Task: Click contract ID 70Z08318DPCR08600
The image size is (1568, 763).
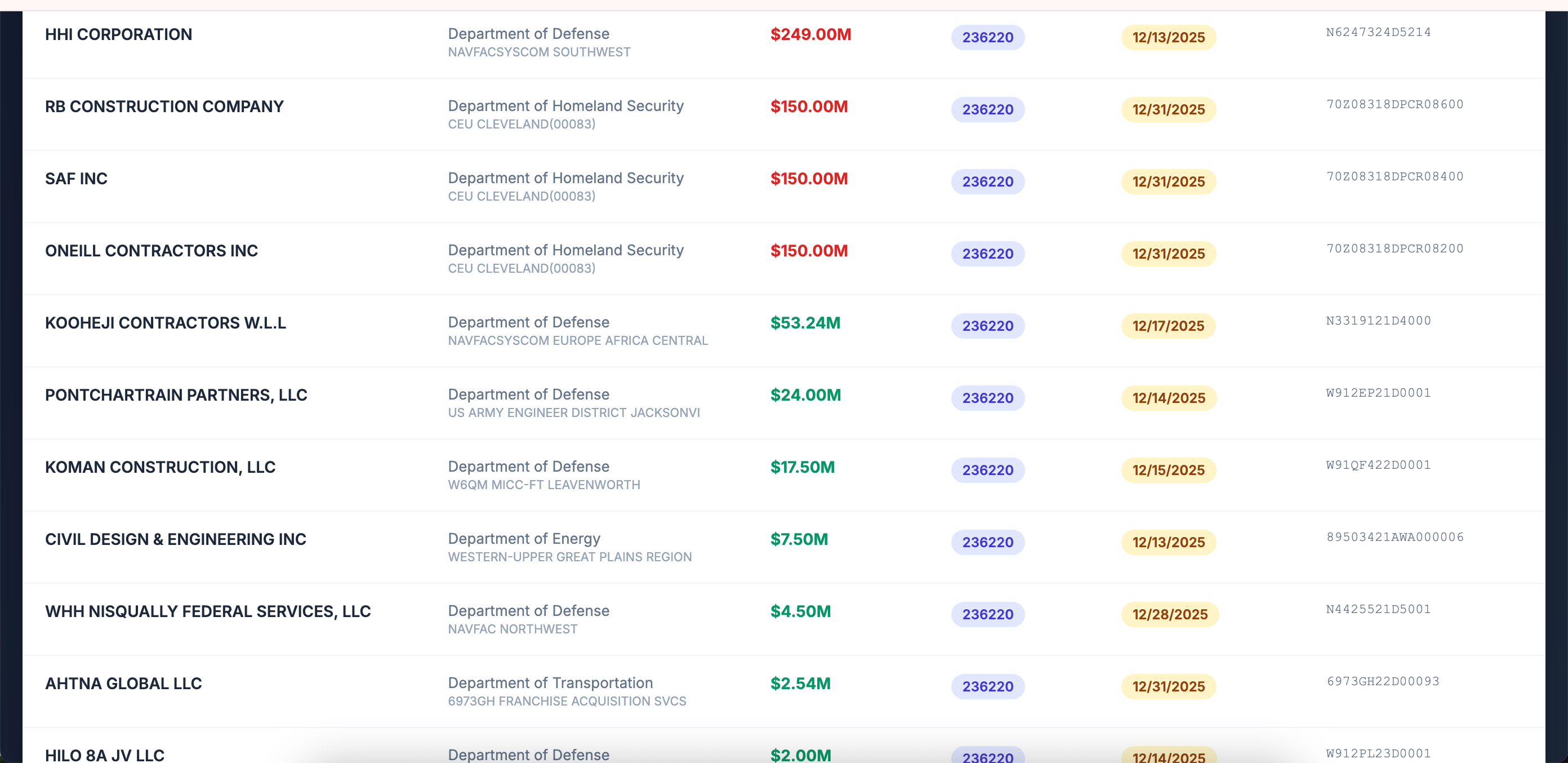Action: click(1395, 104)
